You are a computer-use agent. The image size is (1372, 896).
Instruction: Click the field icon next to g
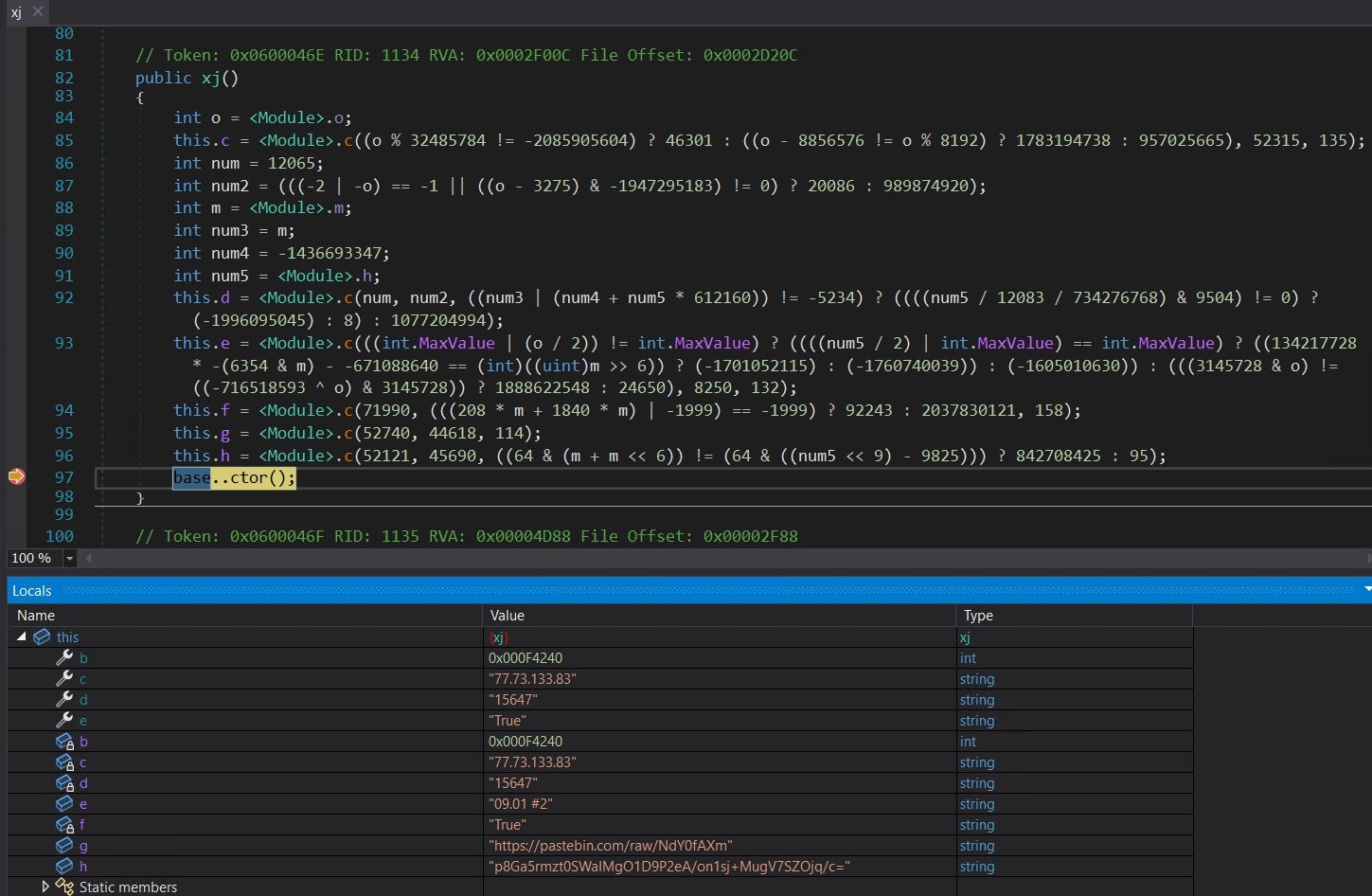tap(64, 845)
